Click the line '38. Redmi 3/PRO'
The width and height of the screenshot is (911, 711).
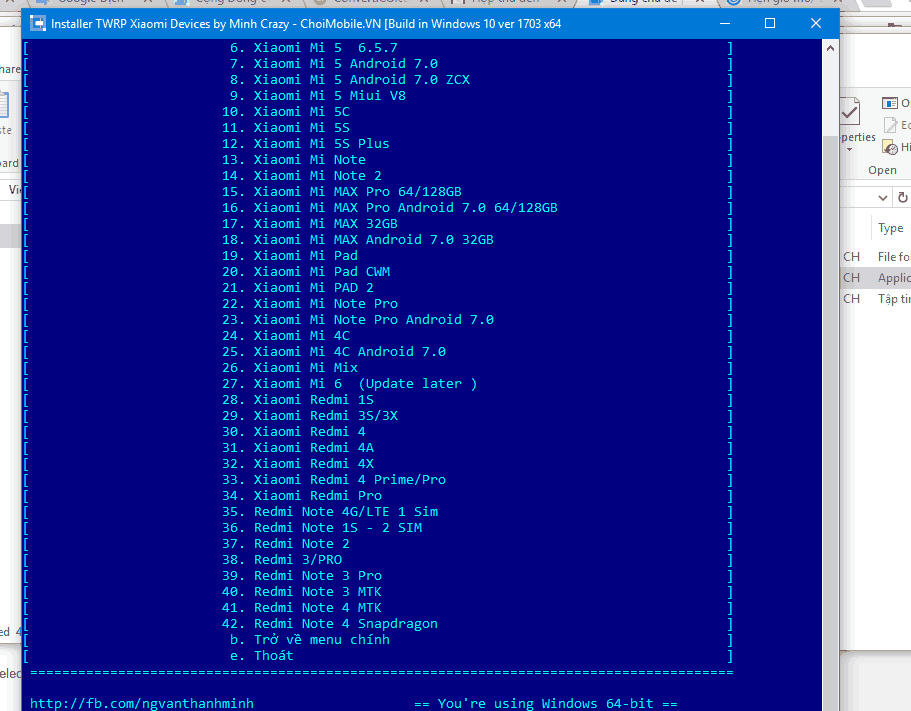click(x=282, y=560)
